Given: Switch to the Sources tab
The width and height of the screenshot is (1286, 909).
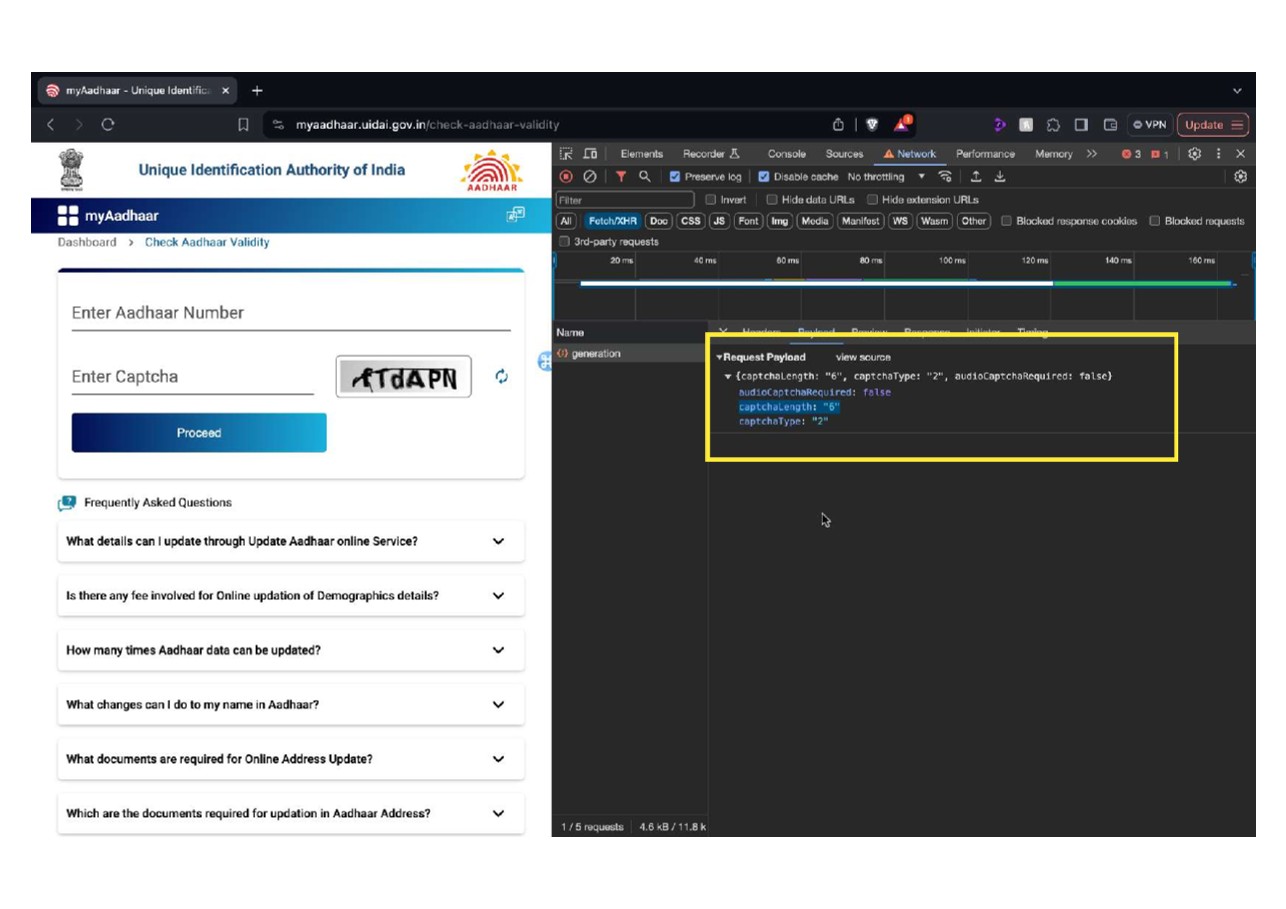Looking at the screenshot, I should 844,154.
